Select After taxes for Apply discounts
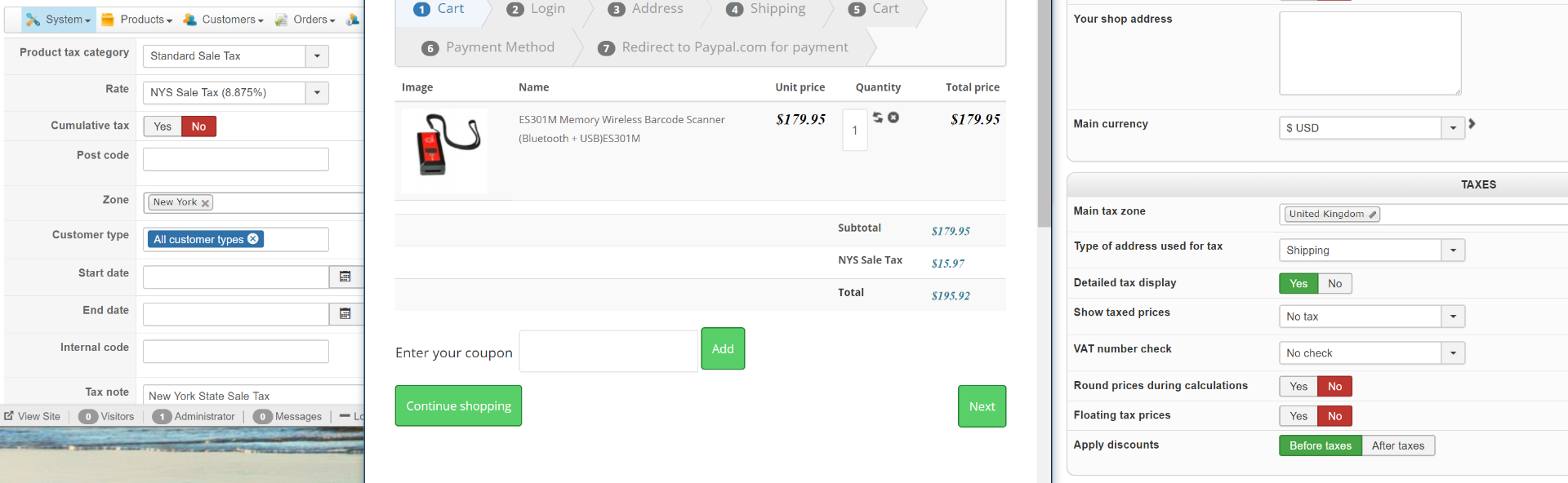 click(1397, 445)
